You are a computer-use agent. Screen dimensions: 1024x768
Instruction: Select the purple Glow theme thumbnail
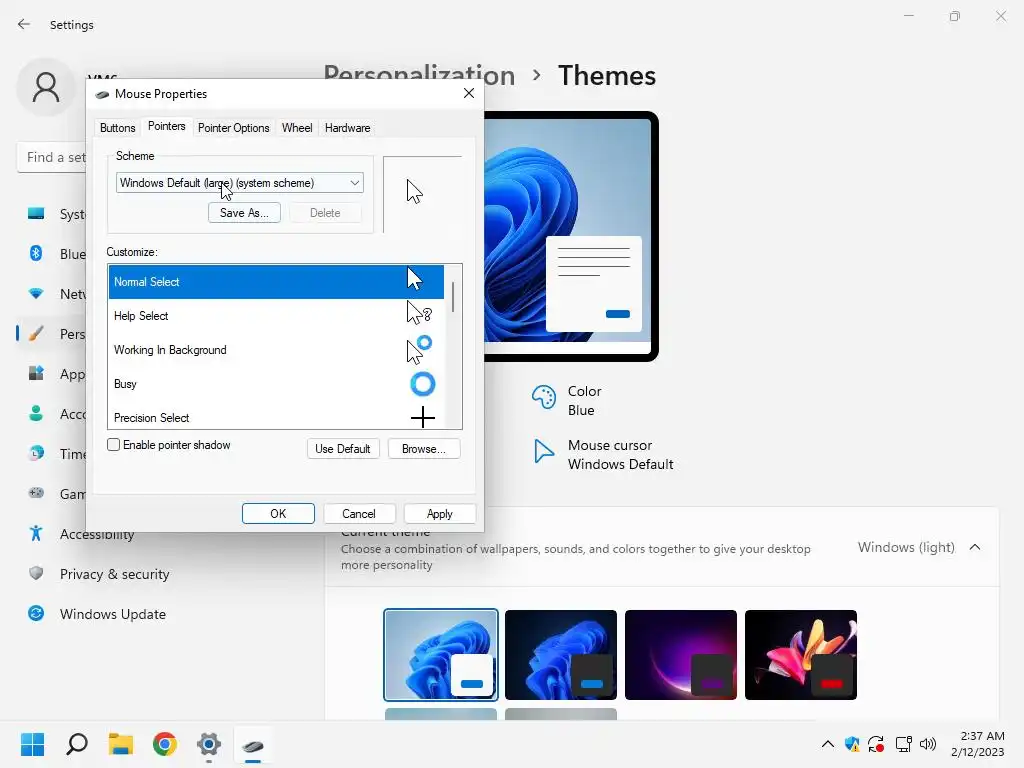681,655
